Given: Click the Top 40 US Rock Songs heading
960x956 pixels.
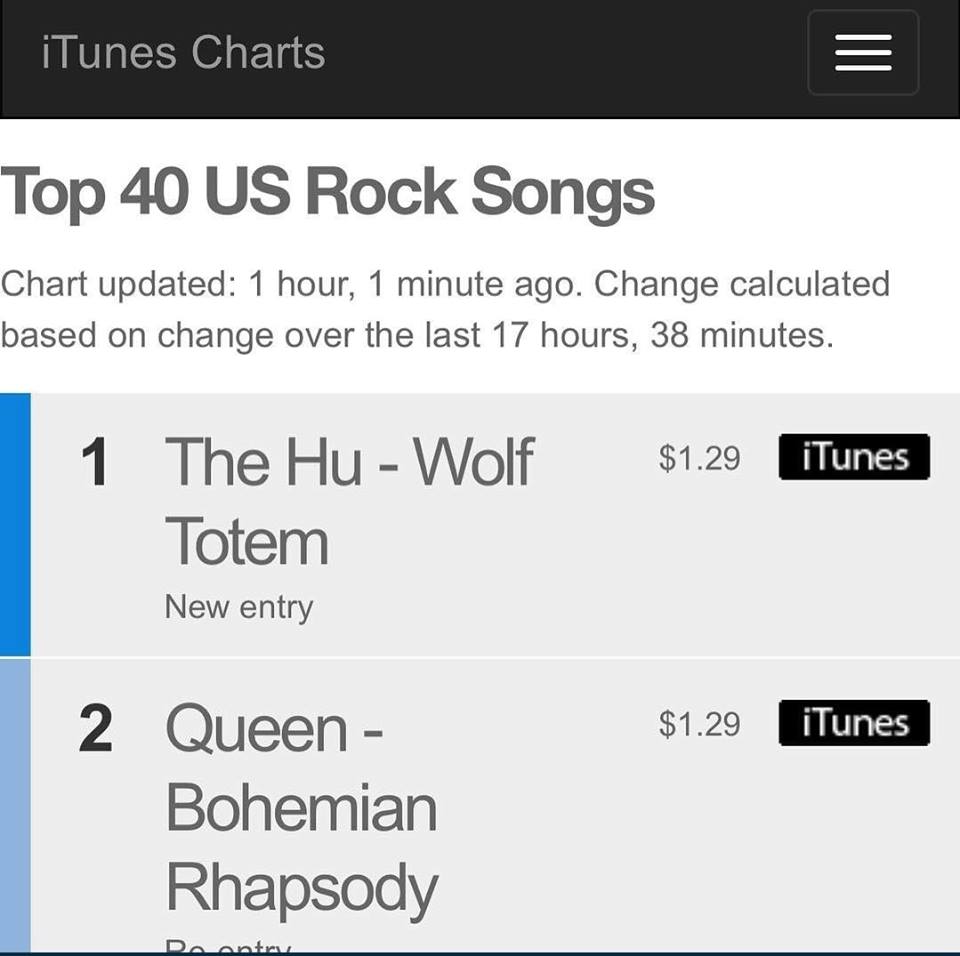Looking at the screenshot, I should tap(327, 190).
